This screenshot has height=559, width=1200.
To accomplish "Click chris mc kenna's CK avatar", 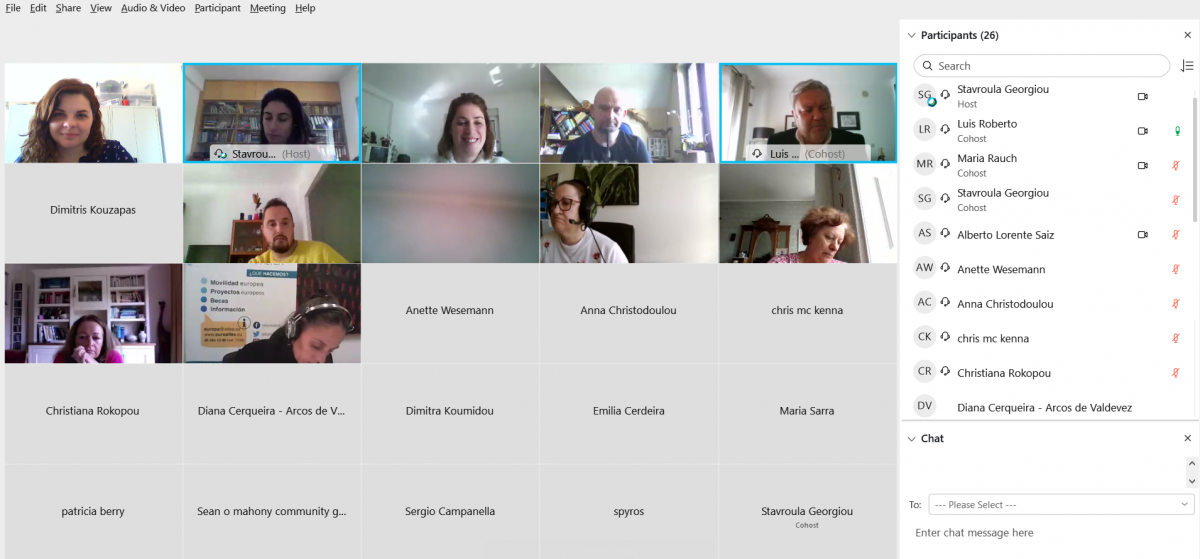I will pyautogui.click(x=924, y=338).
